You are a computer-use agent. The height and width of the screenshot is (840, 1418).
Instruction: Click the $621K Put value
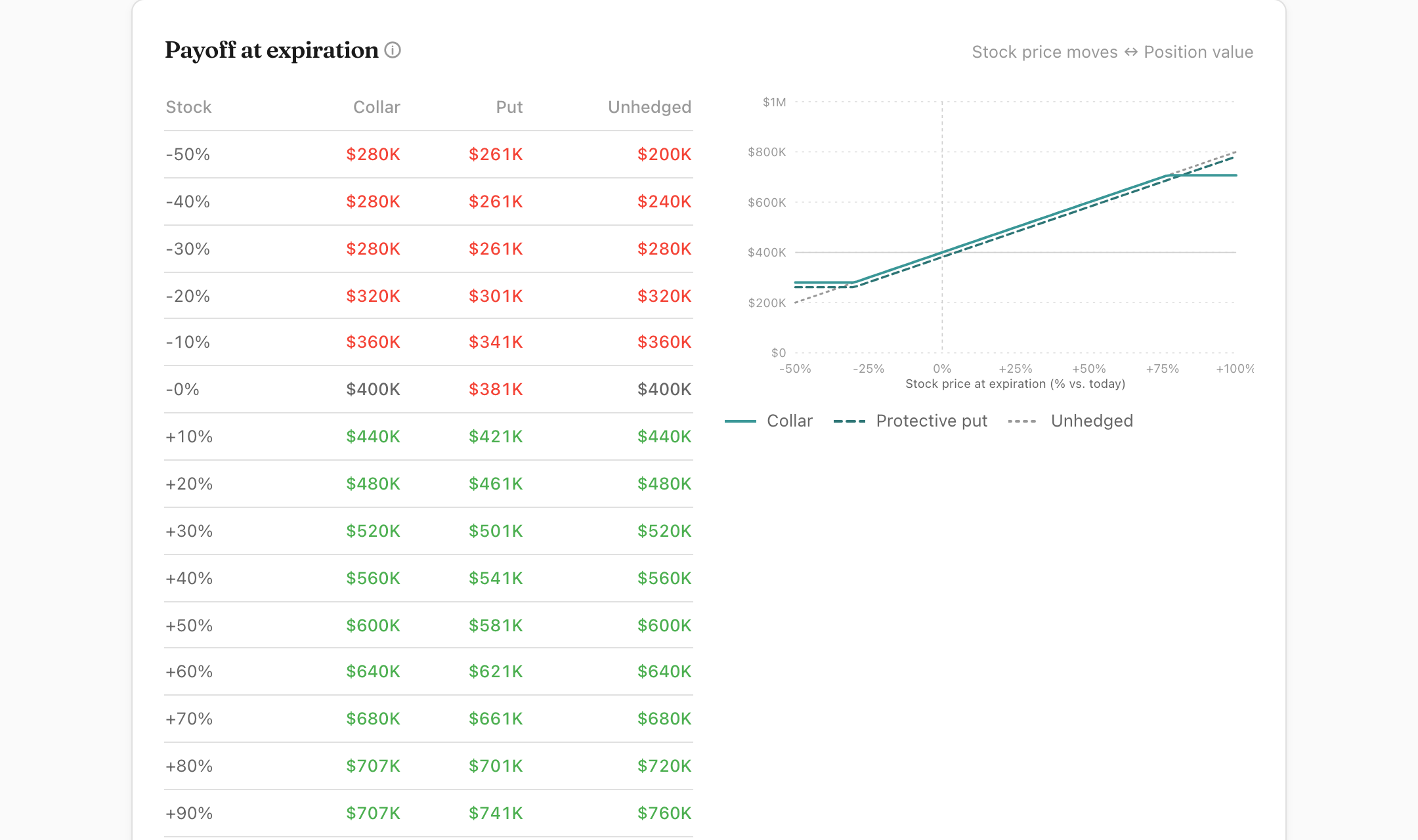496,671
